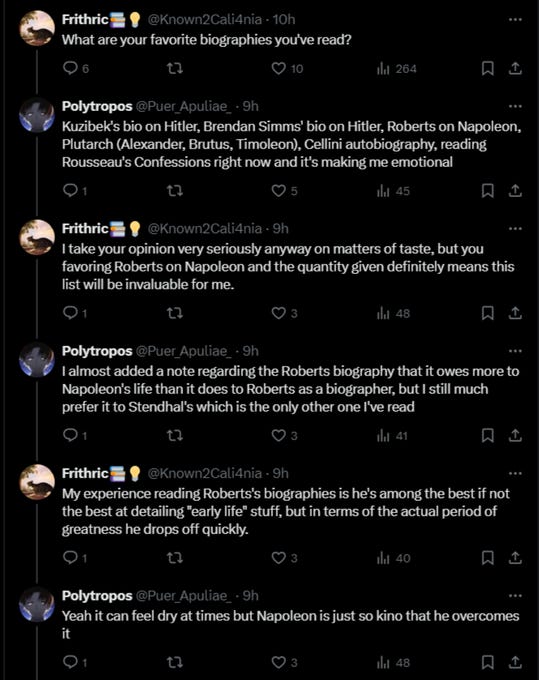Screen dimensions: 539x680
Task: Bookmark the tweet mentioning Rousseau's Confessions
Action: click(488, 190)
